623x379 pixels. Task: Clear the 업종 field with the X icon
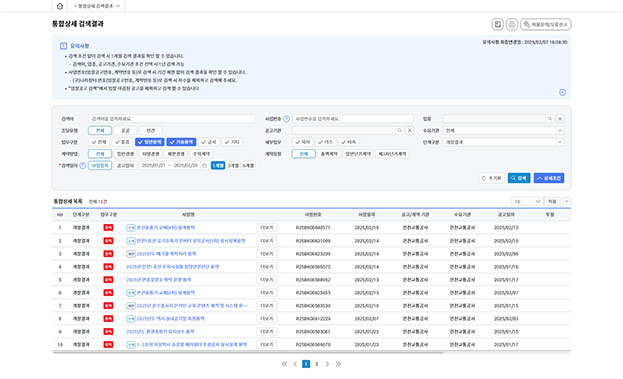point(559,119)
